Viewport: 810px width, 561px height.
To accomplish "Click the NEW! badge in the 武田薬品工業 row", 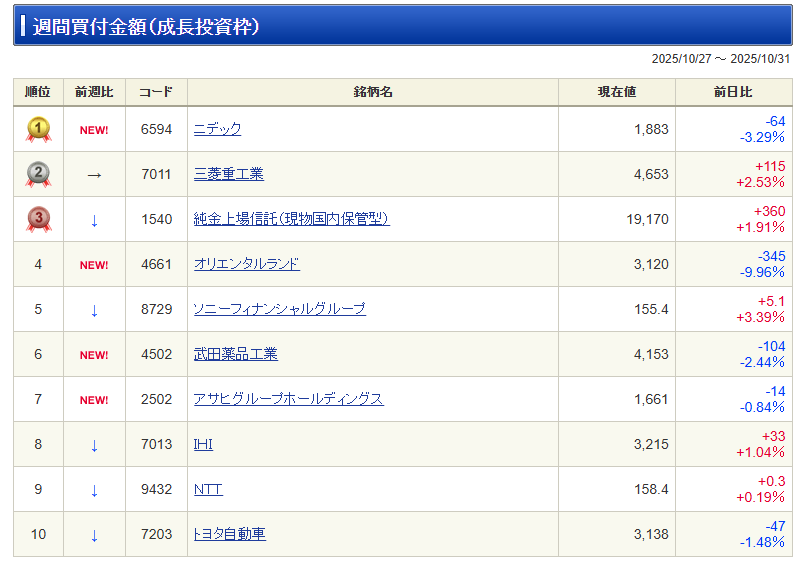I will [94, 355].
